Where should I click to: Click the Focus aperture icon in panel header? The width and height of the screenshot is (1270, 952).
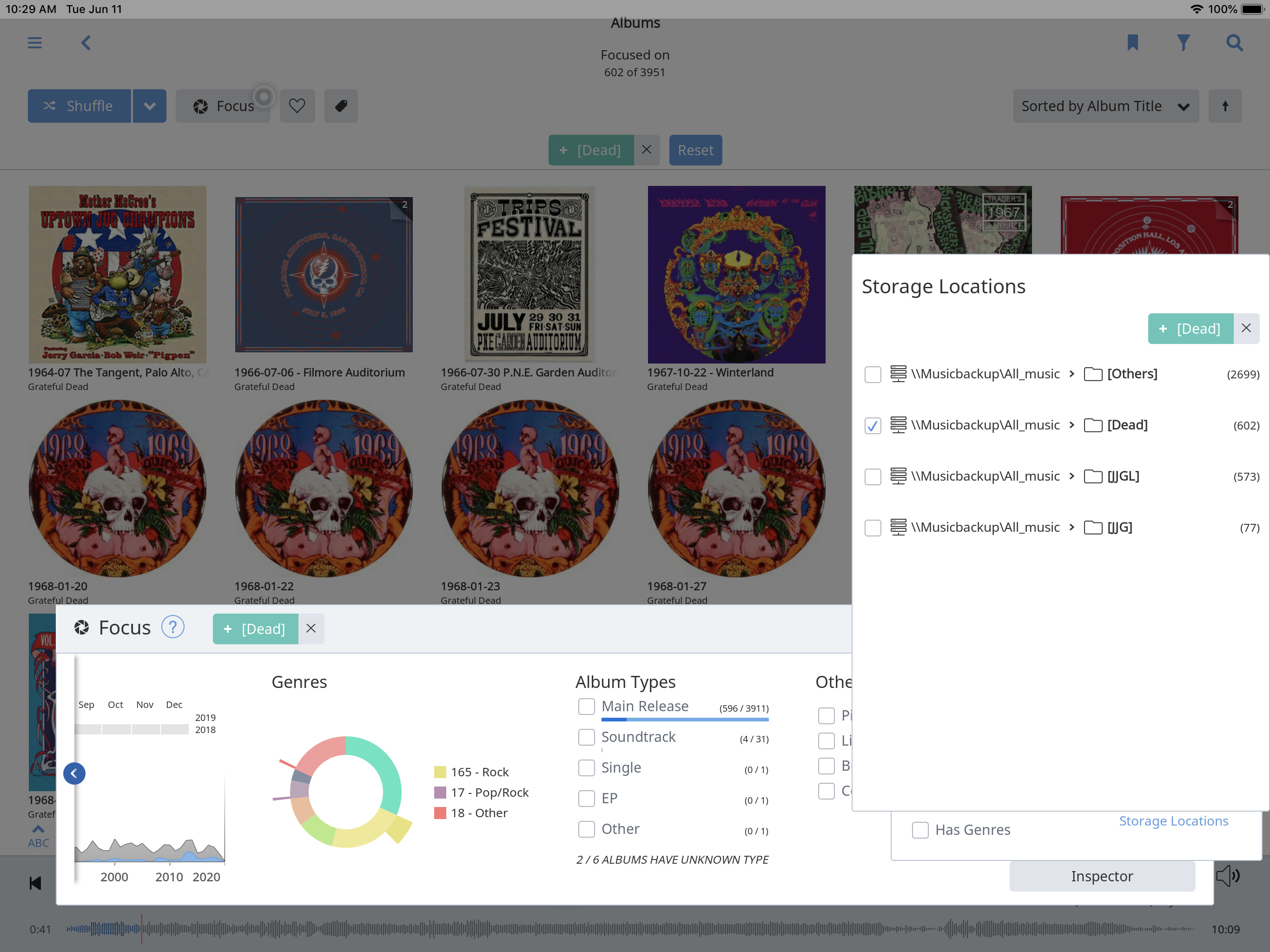coord(81,628)
